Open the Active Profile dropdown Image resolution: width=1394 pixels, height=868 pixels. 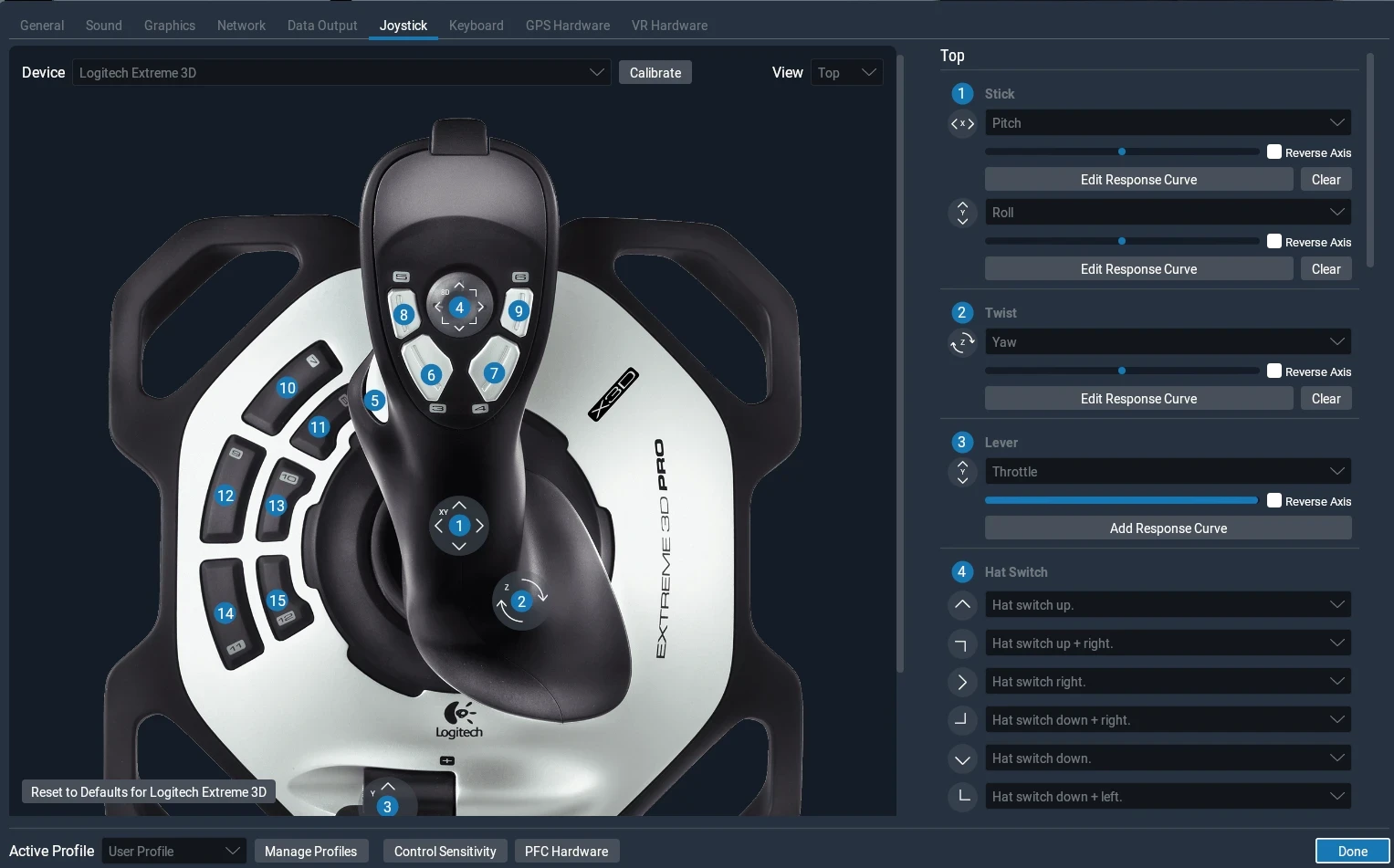pyautogui.click(x=174, y=852)
